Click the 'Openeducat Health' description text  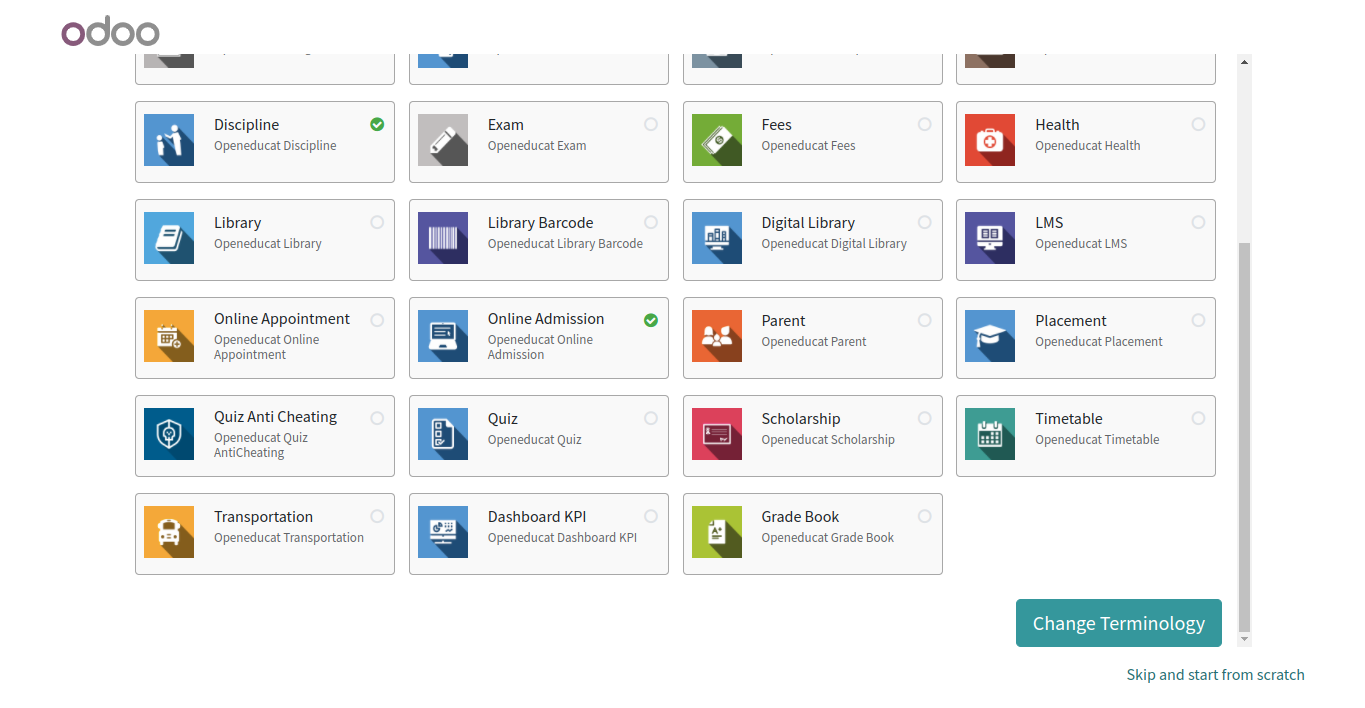1087,146
